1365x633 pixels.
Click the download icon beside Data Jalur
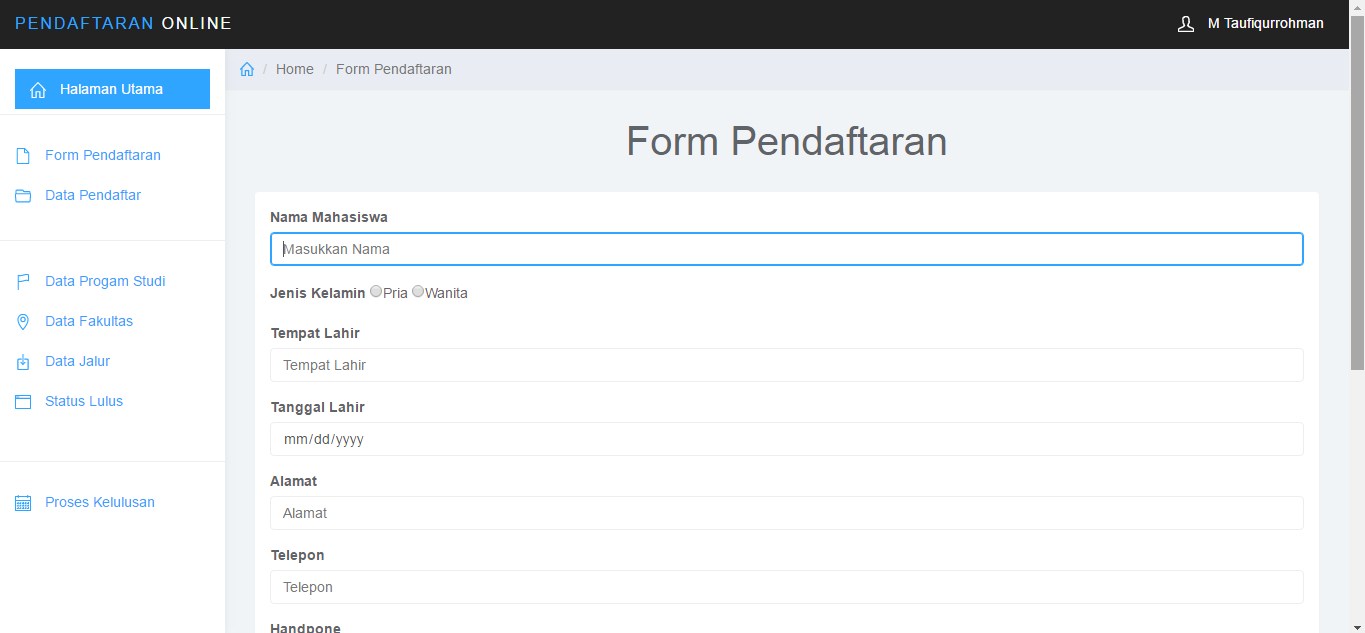pyautogui.click(x=23, y=362)
